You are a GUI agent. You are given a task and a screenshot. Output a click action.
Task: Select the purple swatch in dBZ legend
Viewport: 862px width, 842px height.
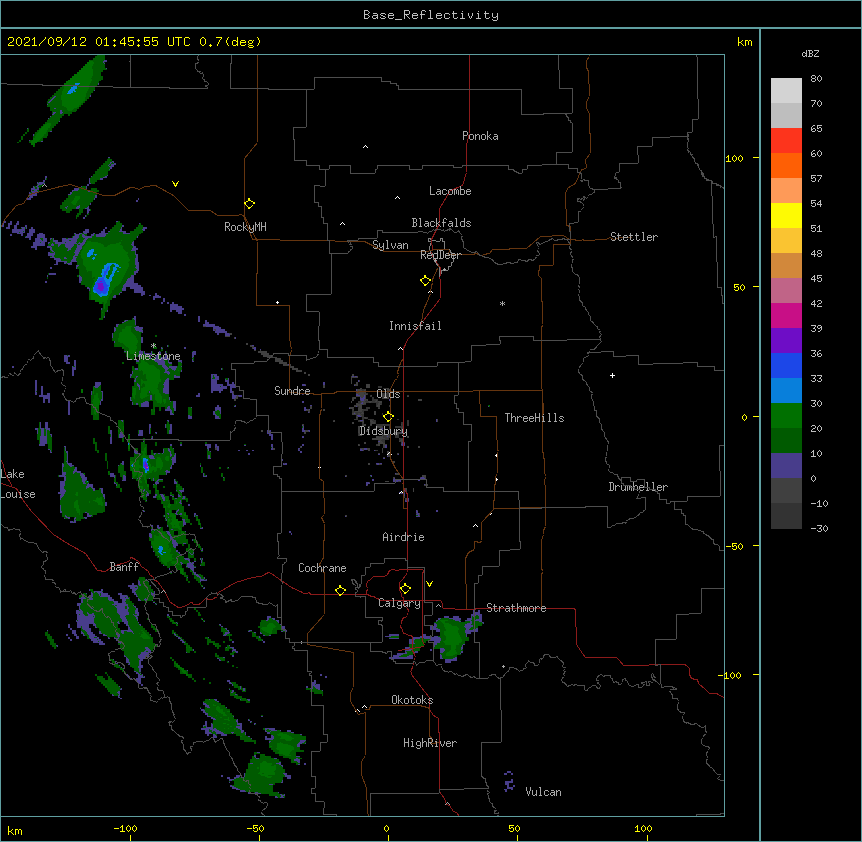(x=786, y=340)
